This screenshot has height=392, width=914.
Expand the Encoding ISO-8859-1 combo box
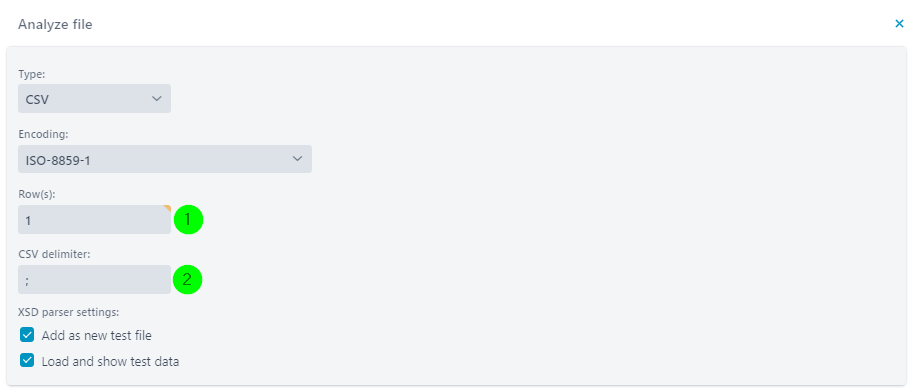click(165, 159)
